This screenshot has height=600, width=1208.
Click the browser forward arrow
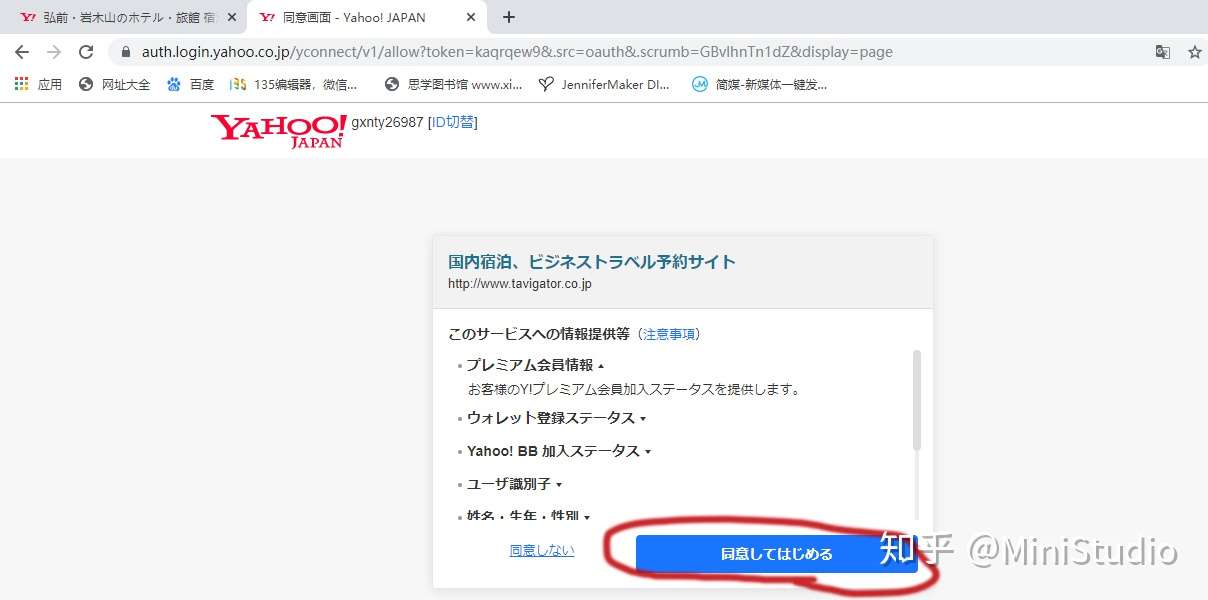[54, 52]
